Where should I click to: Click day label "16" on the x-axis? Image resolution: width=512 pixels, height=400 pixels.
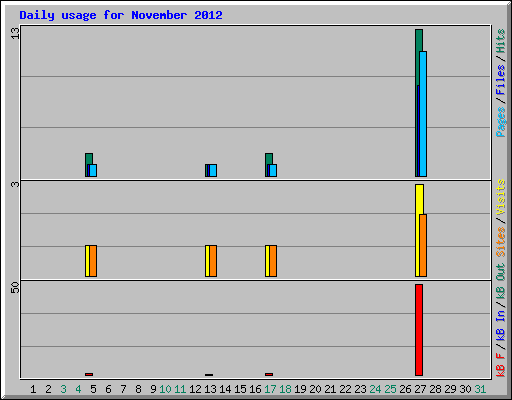pos(255,389)
